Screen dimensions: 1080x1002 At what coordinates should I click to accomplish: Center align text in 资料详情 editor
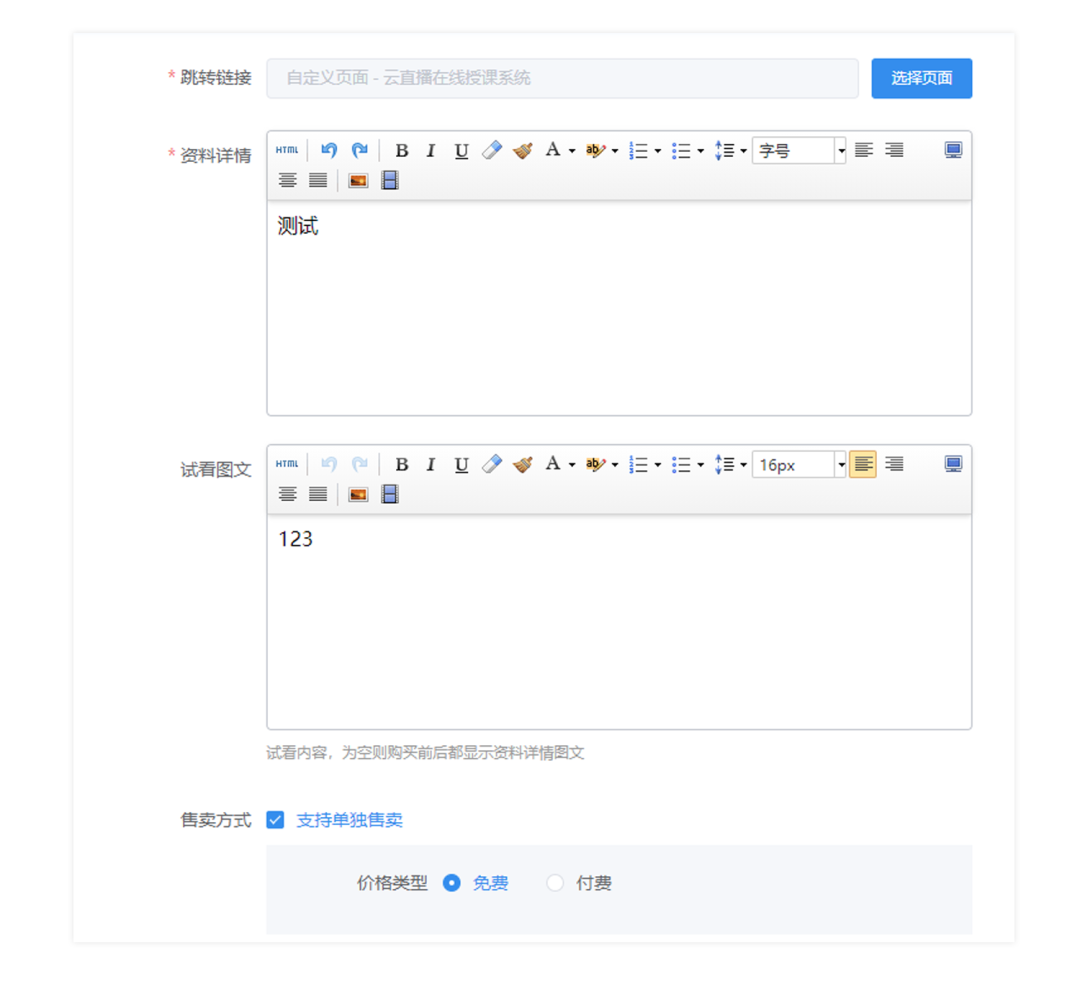287,180
